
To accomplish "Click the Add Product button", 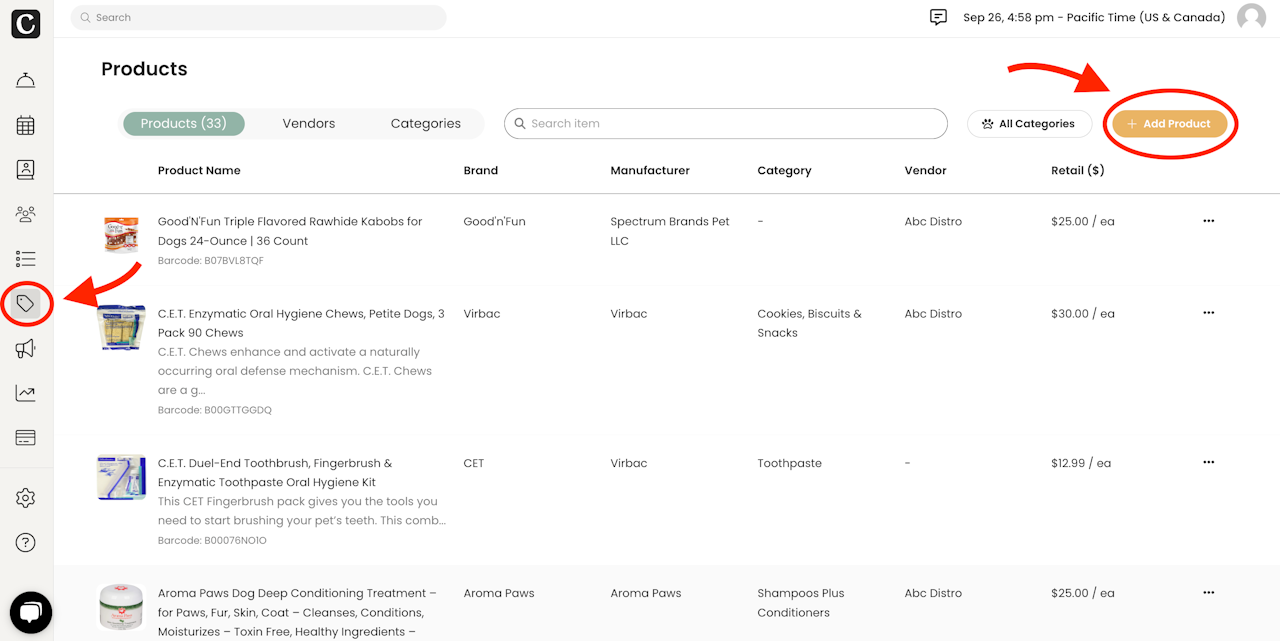I will coord(1170,124).
